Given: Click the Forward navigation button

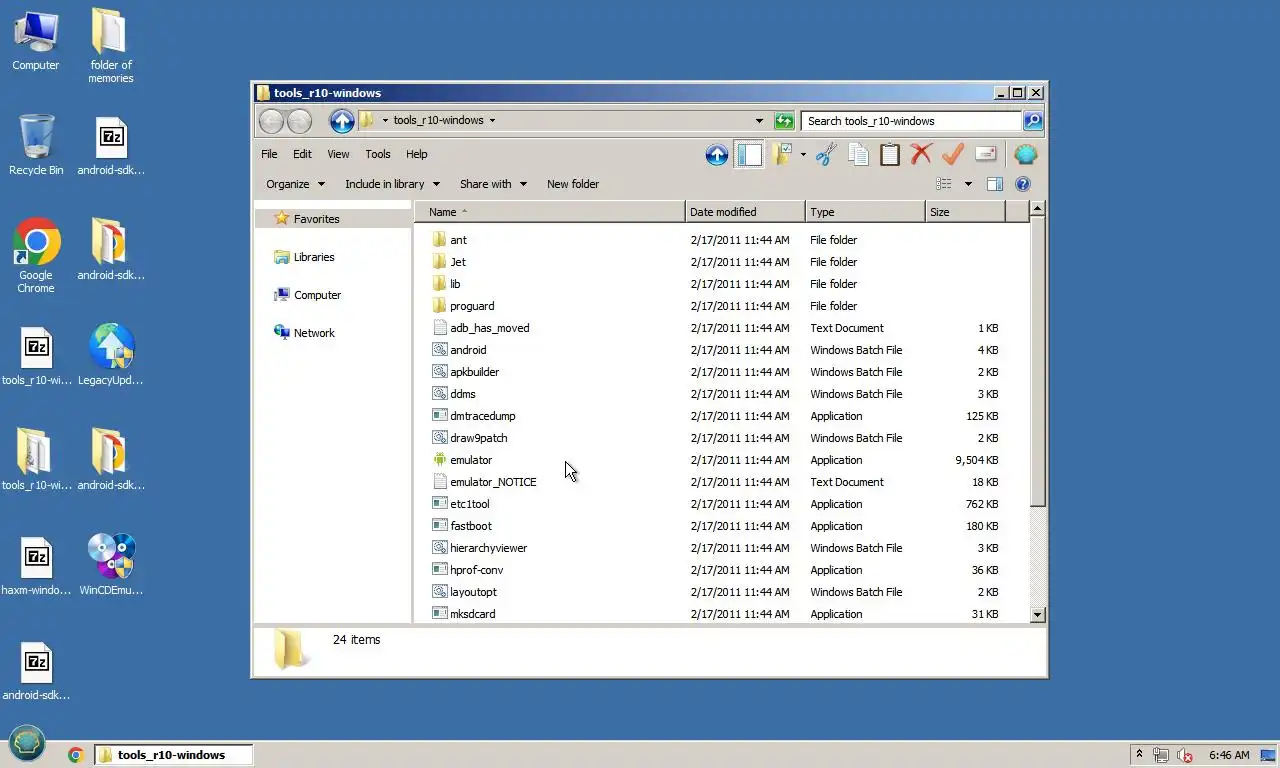Looking at the screenshot, I should coord(299,121).
